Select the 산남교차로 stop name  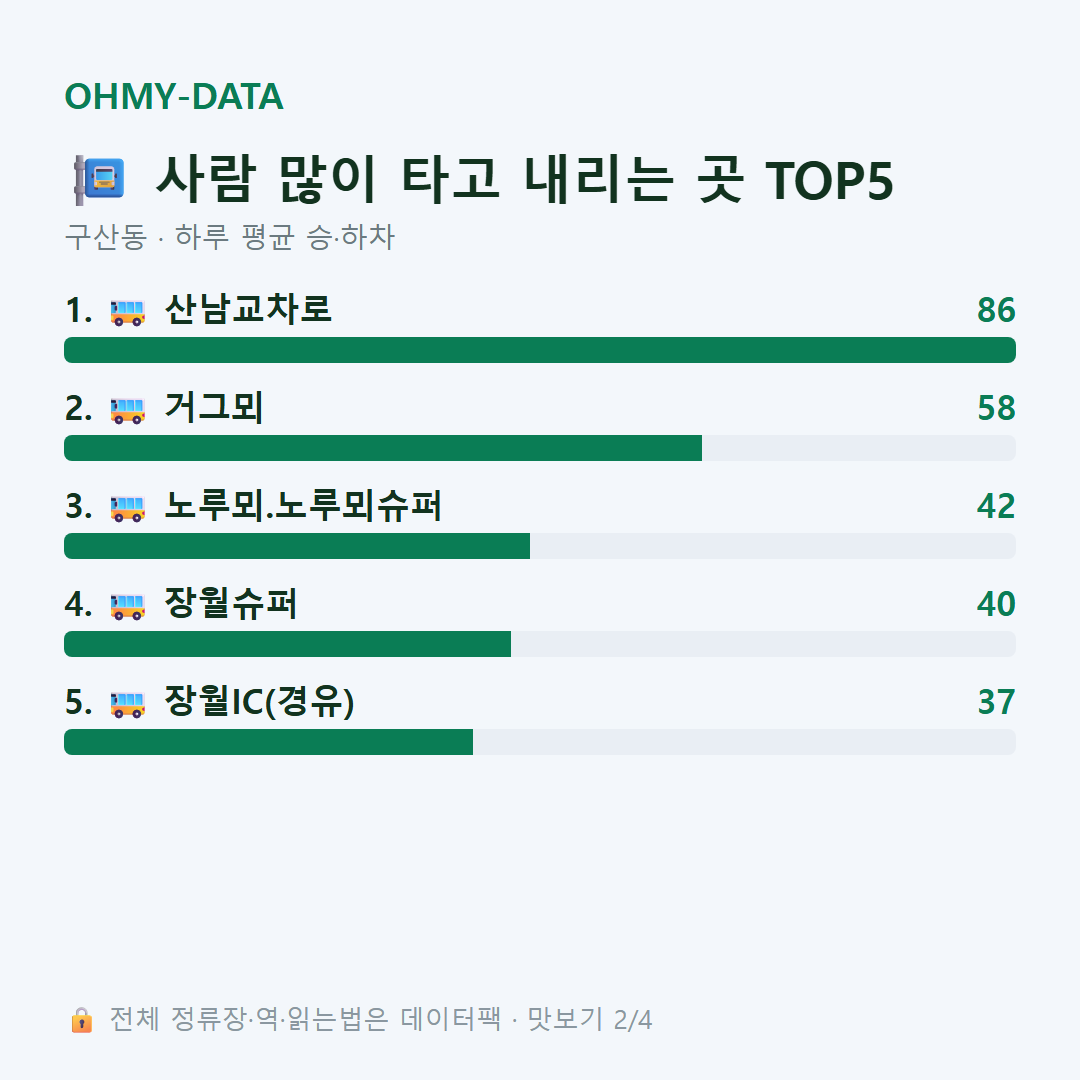pyautogui.click(x=248, y=309)
